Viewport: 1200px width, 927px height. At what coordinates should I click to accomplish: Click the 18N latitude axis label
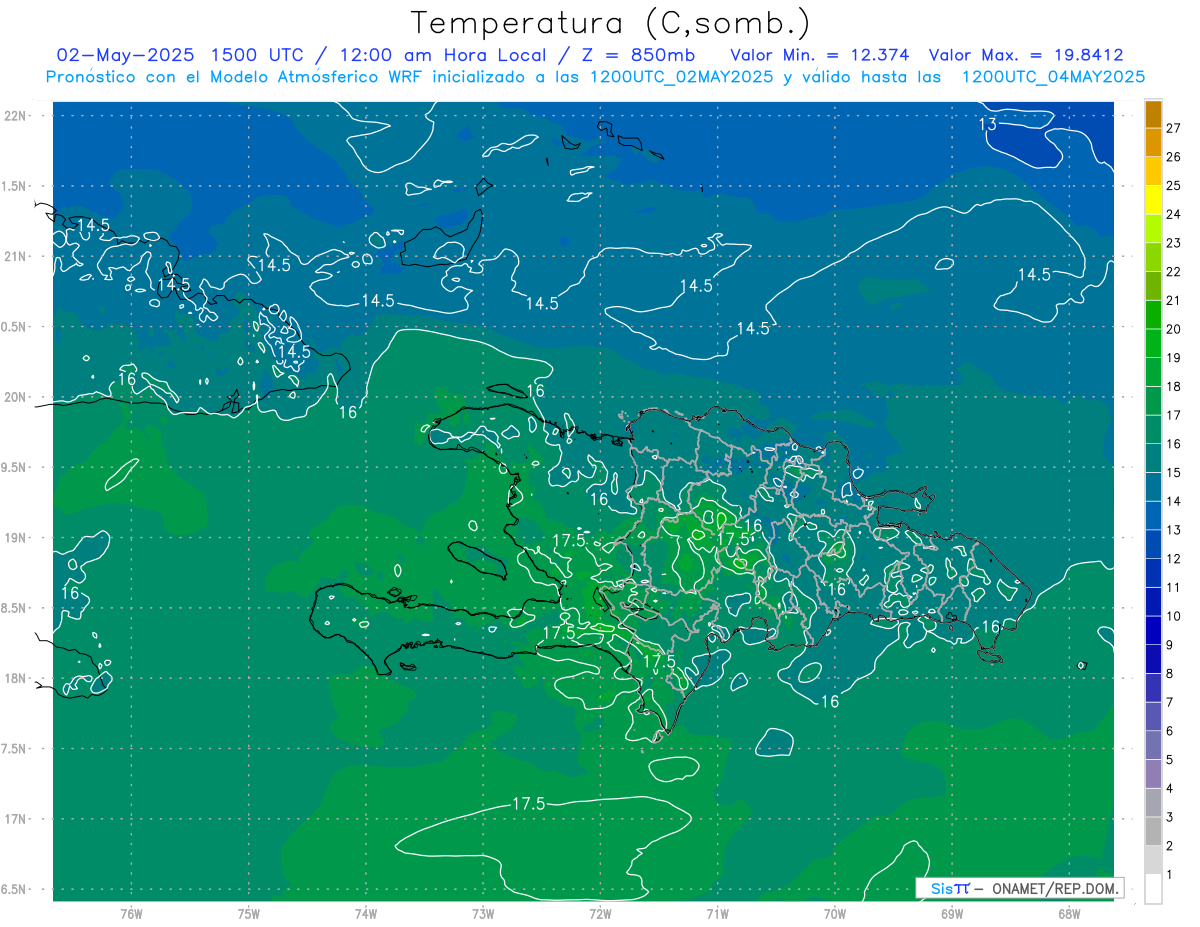[x=15, y=678]
